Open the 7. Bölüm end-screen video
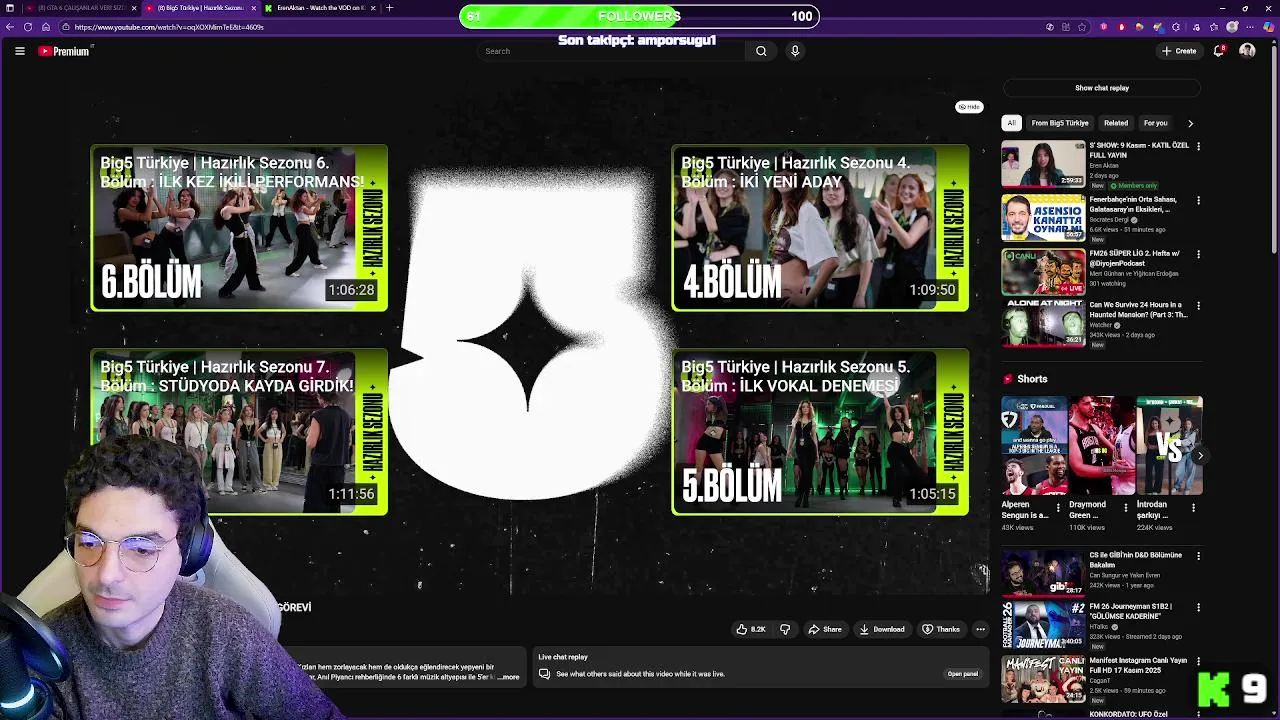The image size is (1280, 720). (x=239, y=432)
